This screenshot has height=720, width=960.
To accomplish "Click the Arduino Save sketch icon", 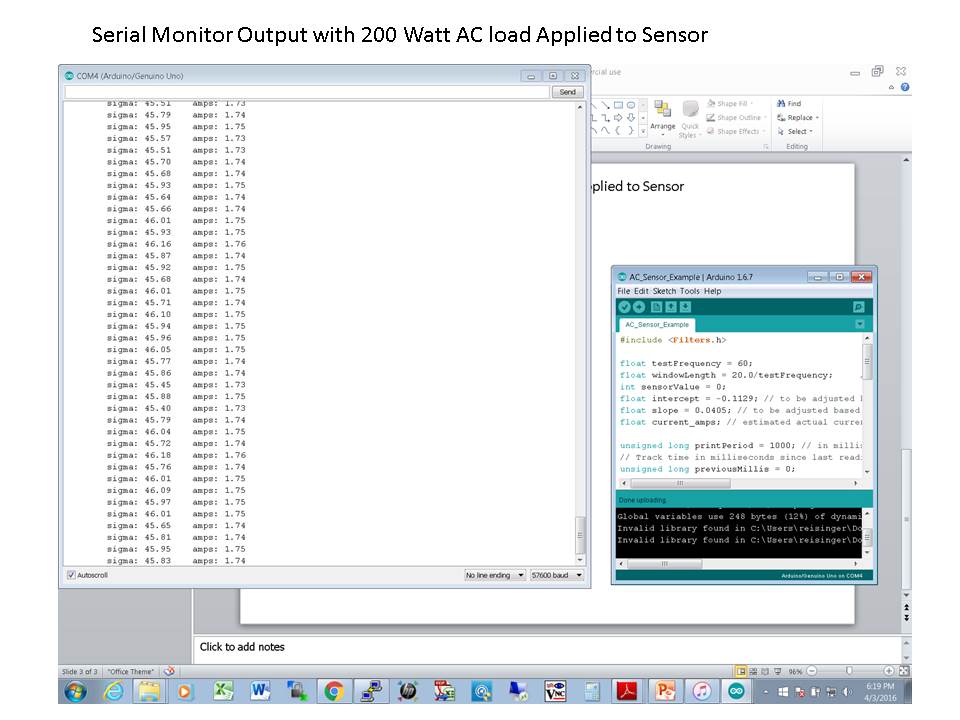I will (685, 307).
